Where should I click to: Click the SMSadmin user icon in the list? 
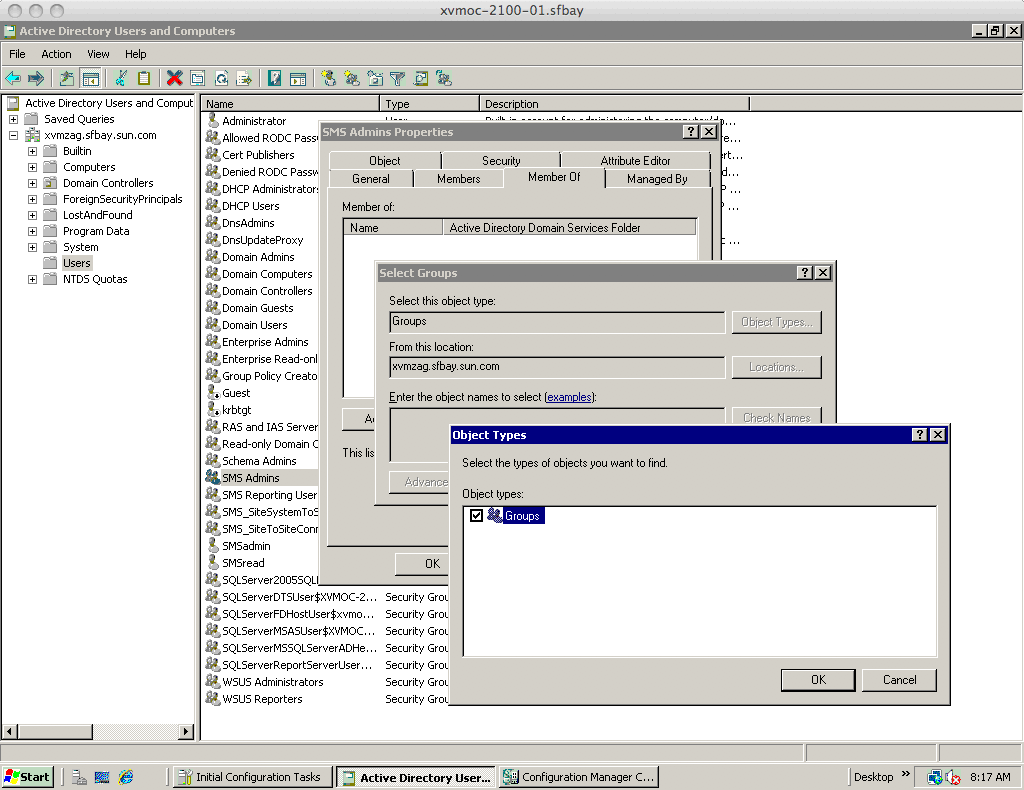213,545
